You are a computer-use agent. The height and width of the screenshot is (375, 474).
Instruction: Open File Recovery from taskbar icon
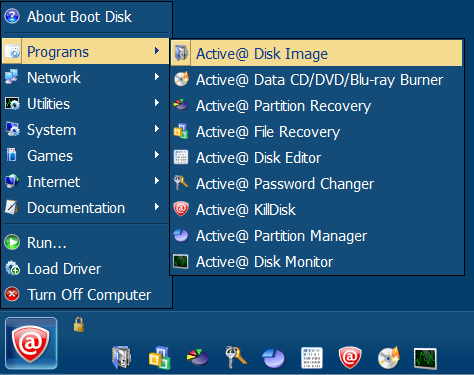[x=159, y=358]
